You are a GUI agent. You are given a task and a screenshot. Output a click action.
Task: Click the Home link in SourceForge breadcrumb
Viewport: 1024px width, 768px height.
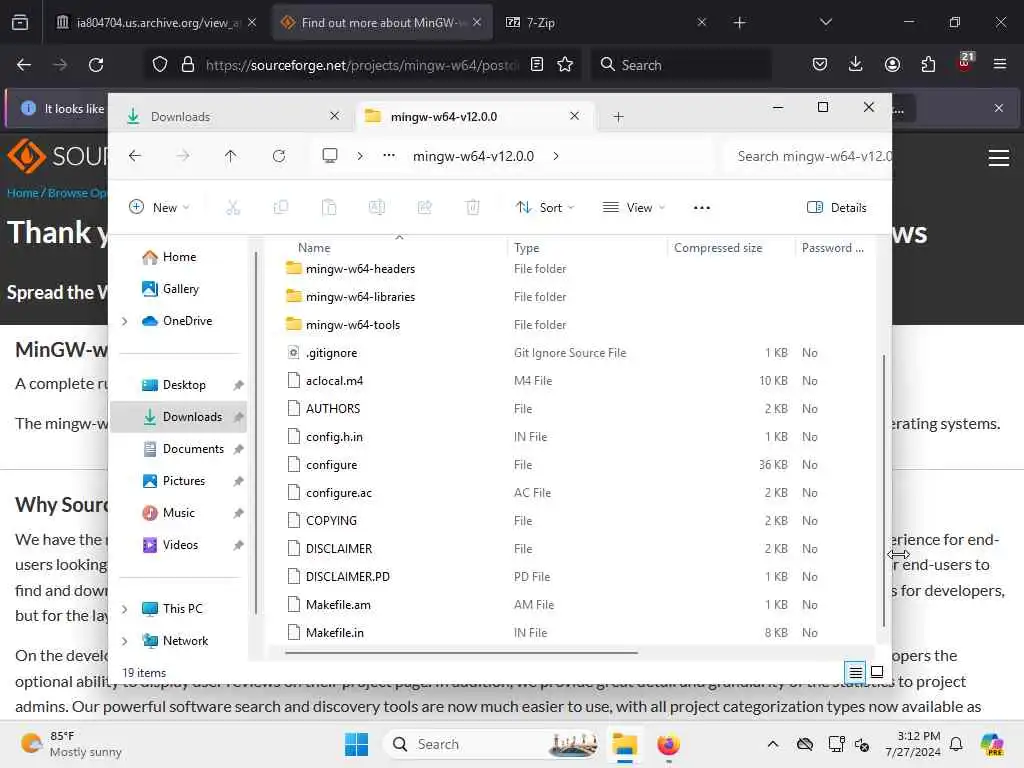[x=22, y=193]
